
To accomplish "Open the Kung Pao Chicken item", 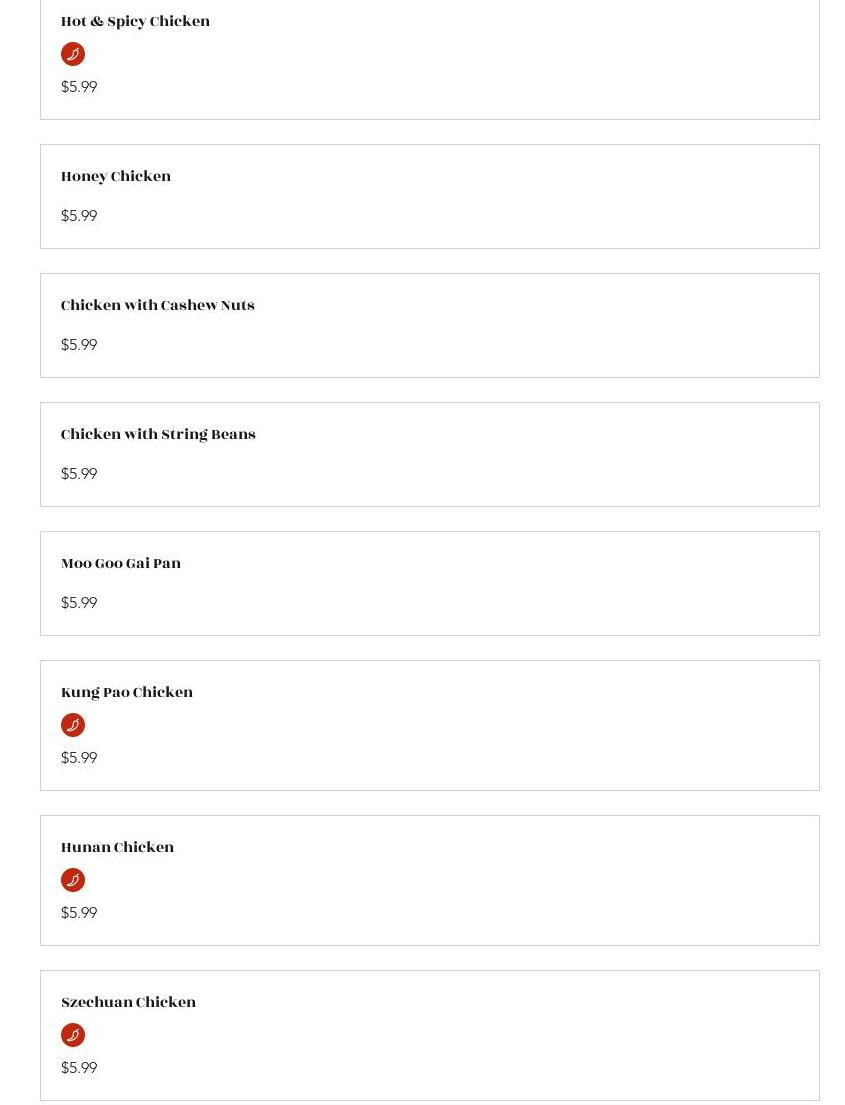I will coord(127,692).
